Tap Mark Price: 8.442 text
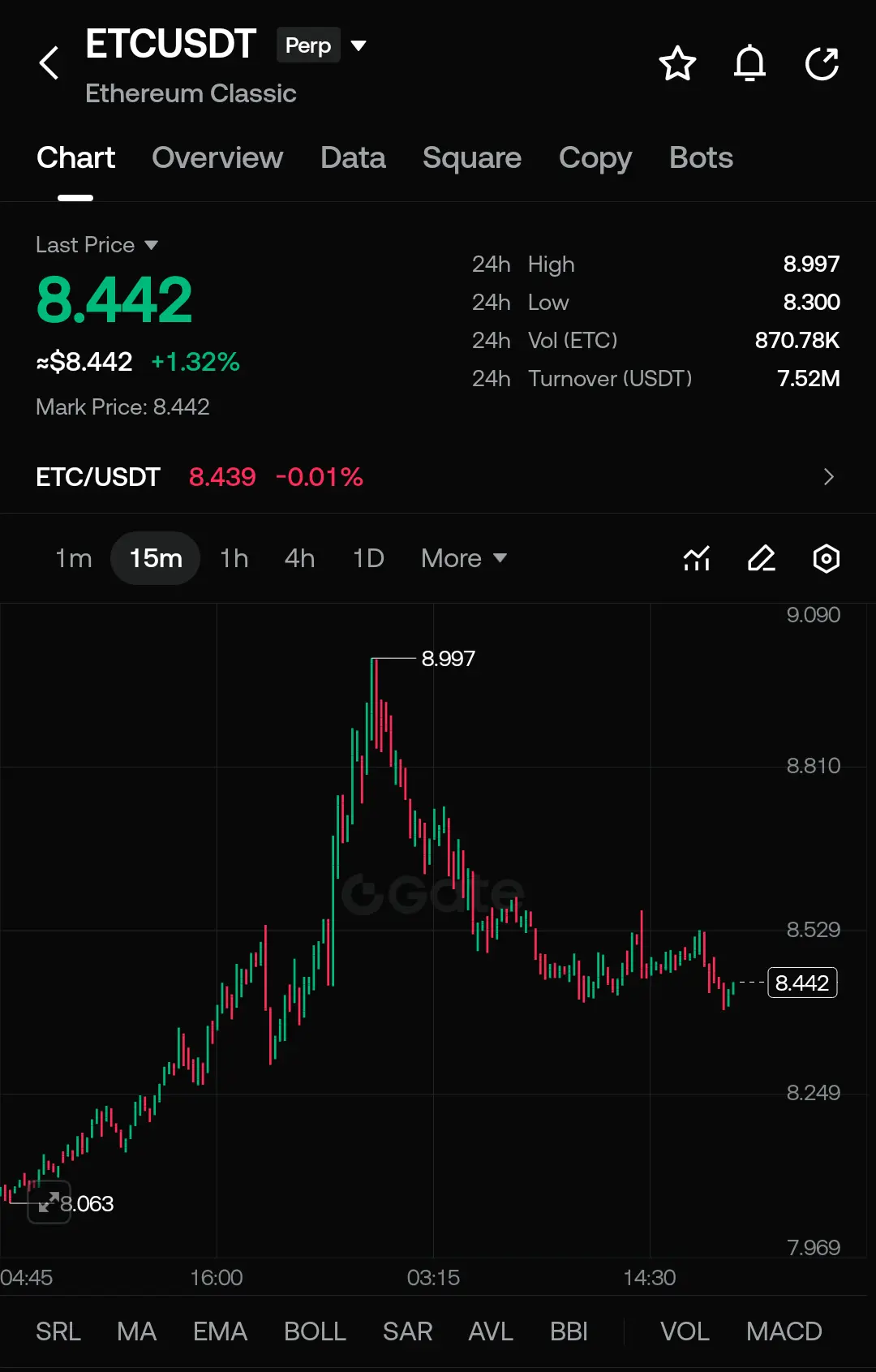The image size is (876, 1372). (x=122, y=406)
